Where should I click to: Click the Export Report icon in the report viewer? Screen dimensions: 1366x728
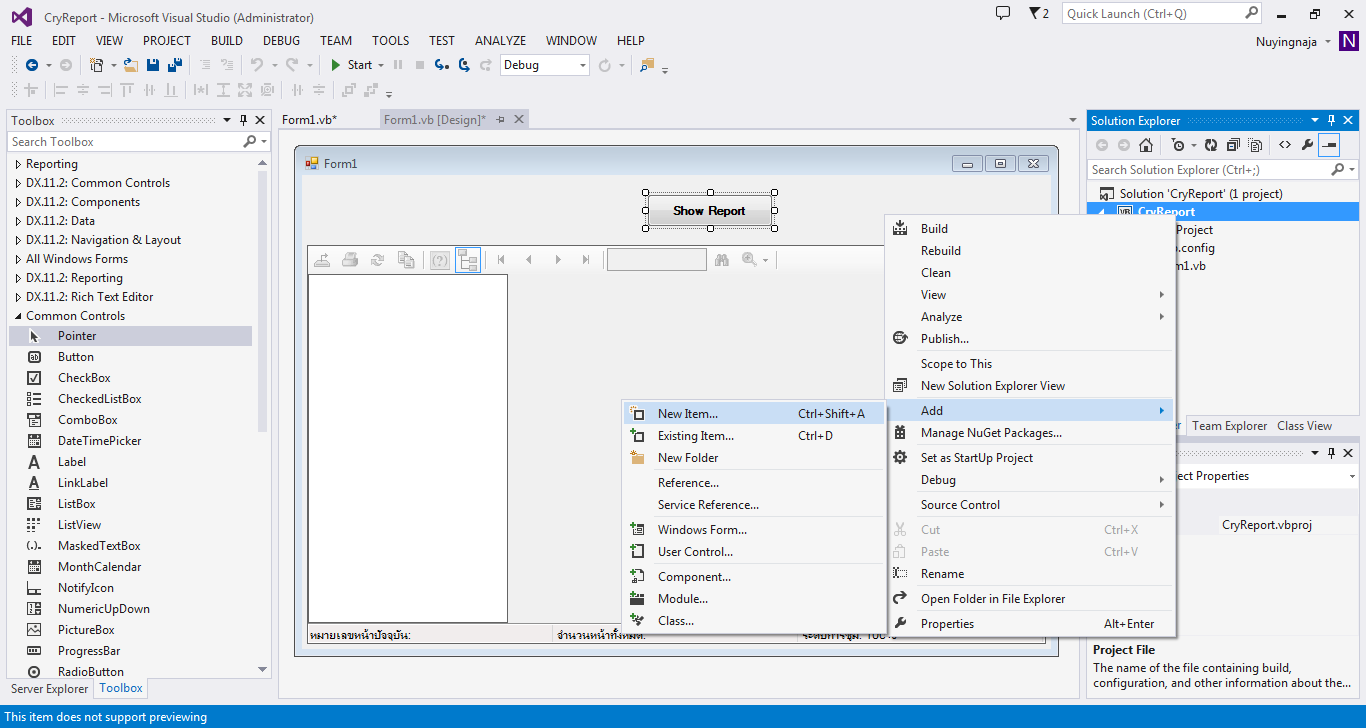tap(322, 260)
